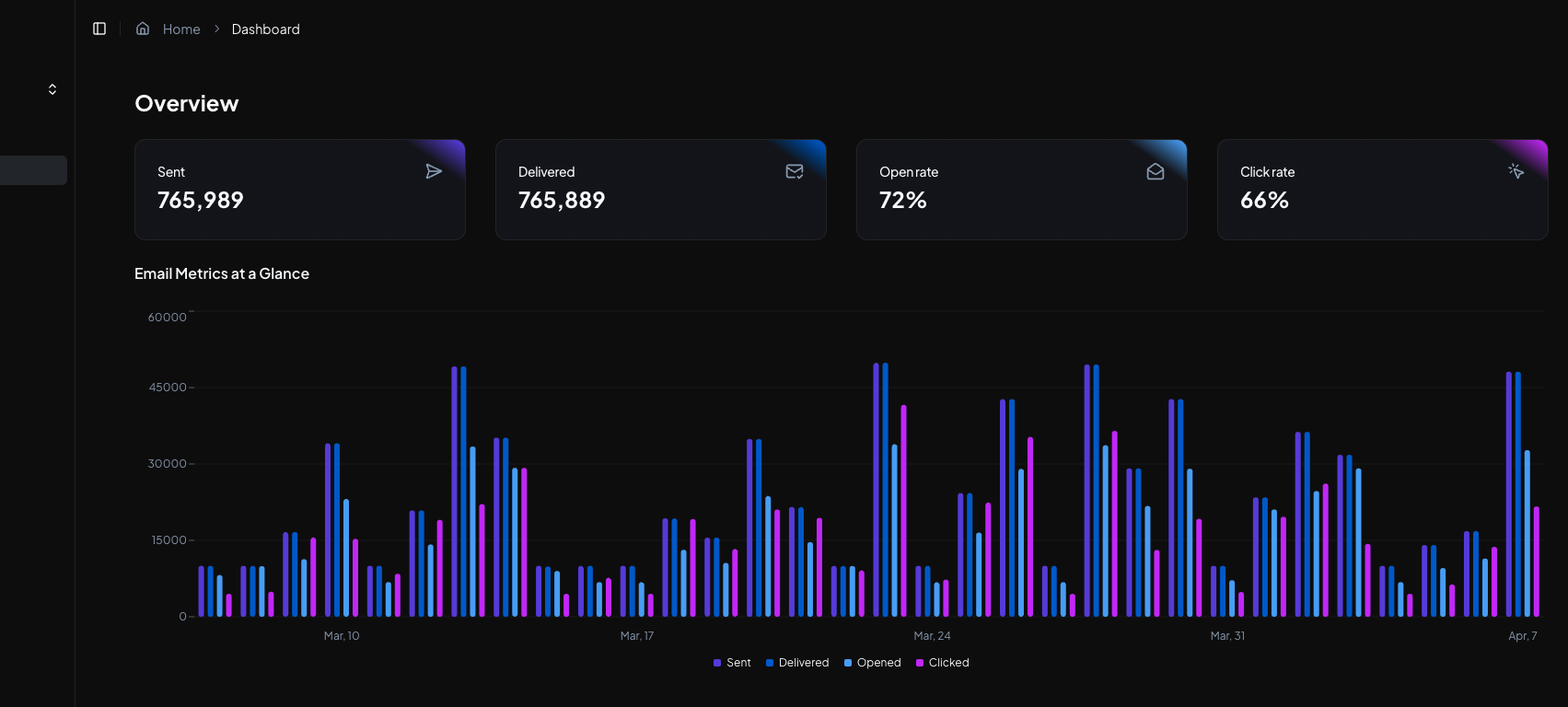Click the Clicked legend purple swatch
Screen dimensions: 1568x707
920,663
